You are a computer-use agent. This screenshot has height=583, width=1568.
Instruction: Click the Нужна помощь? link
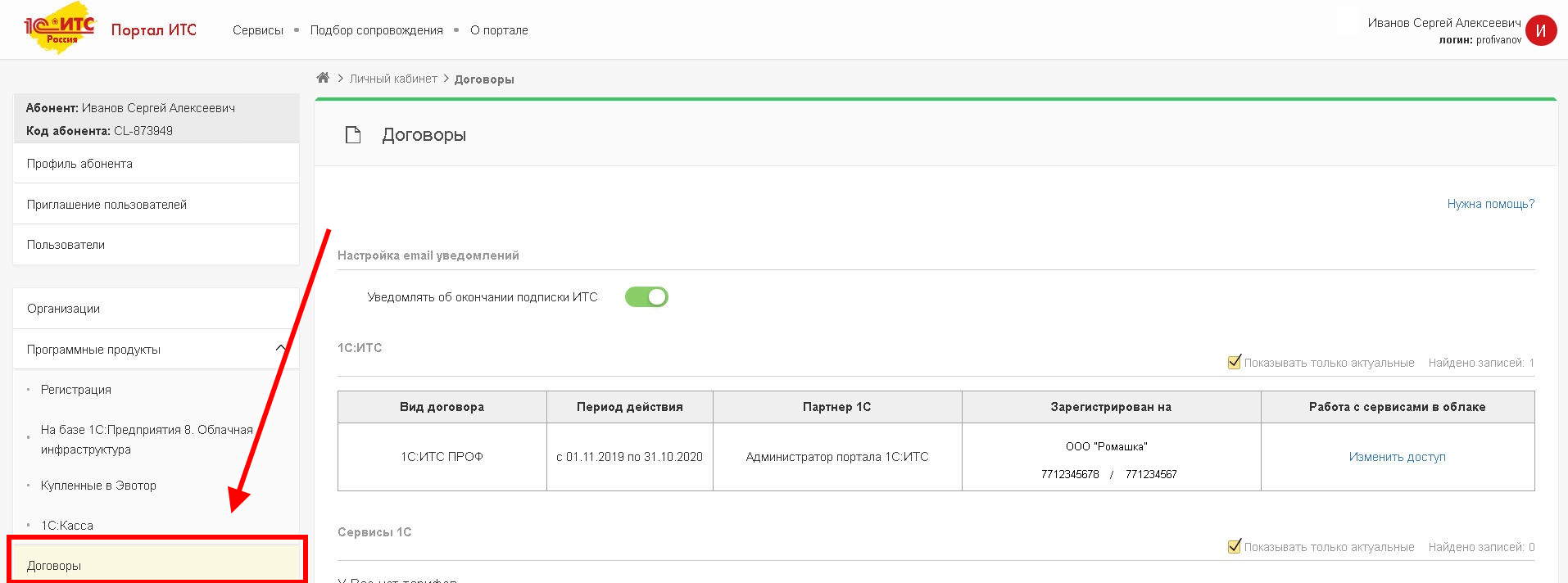1490,204
